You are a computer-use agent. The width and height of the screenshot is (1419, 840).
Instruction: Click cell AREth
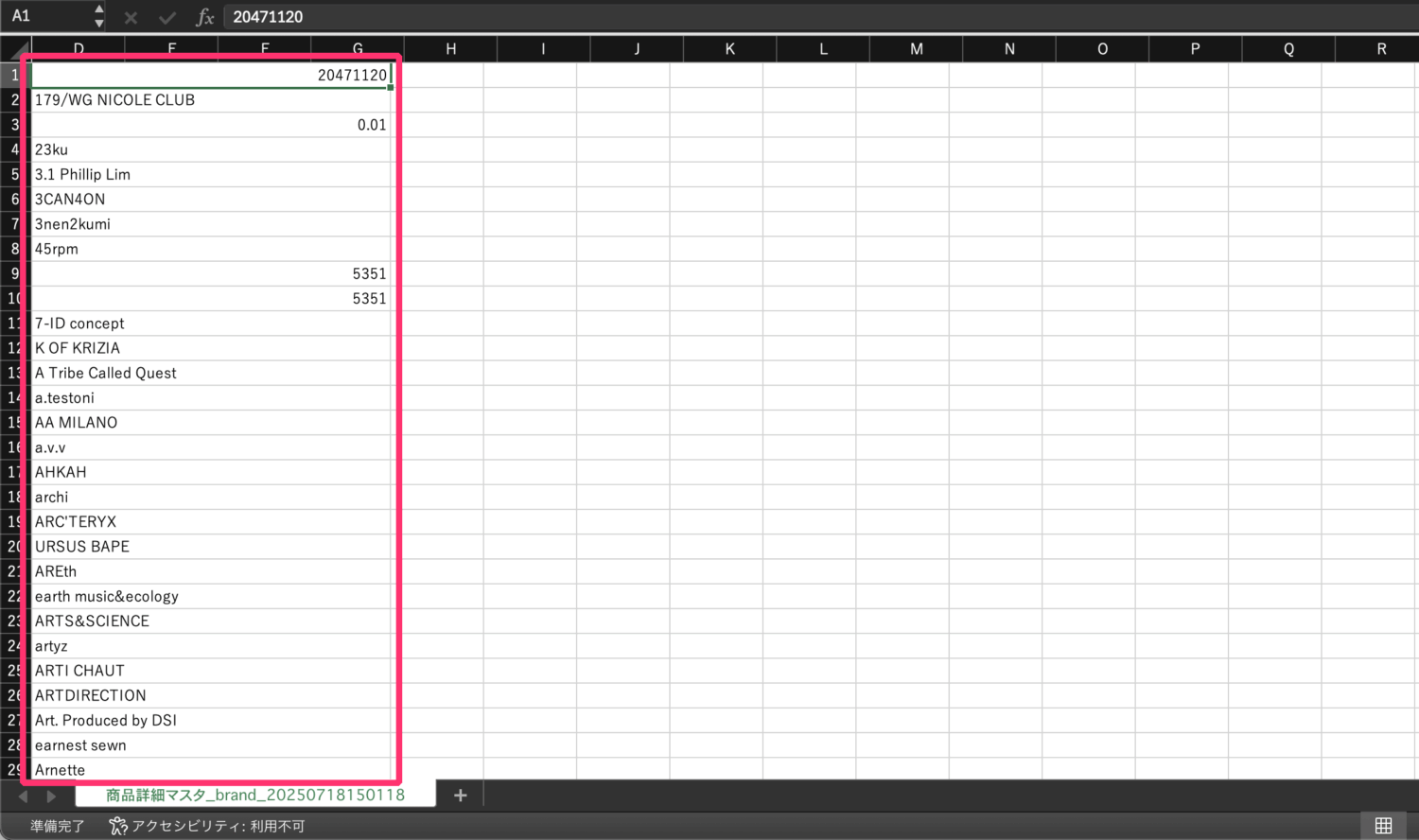[212, 571]
